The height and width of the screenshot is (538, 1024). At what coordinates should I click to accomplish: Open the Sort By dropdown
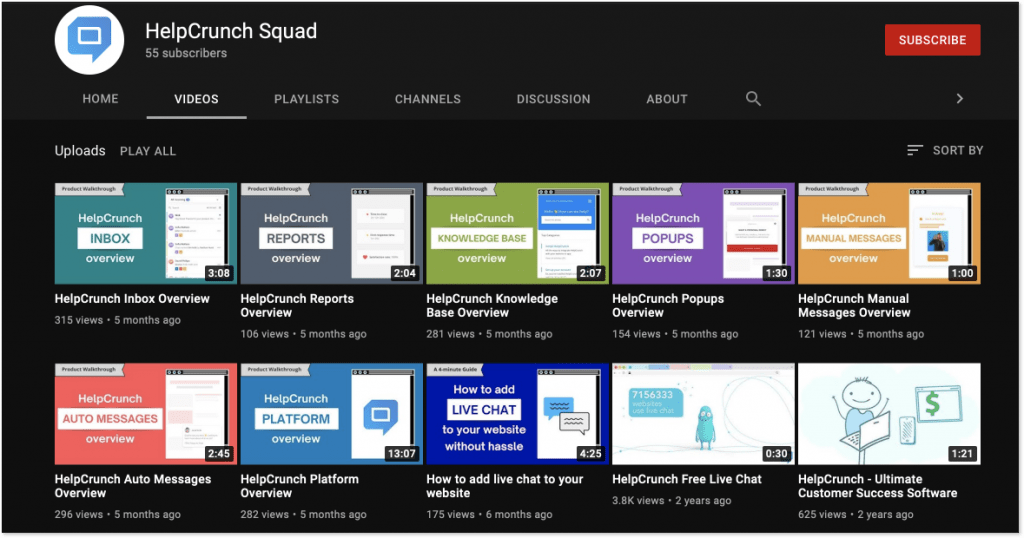coord(945,150)
